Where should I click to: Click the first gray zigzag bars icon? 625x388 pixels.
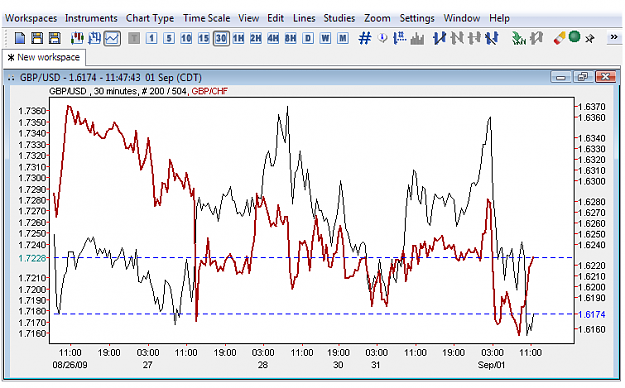(457, 38)
